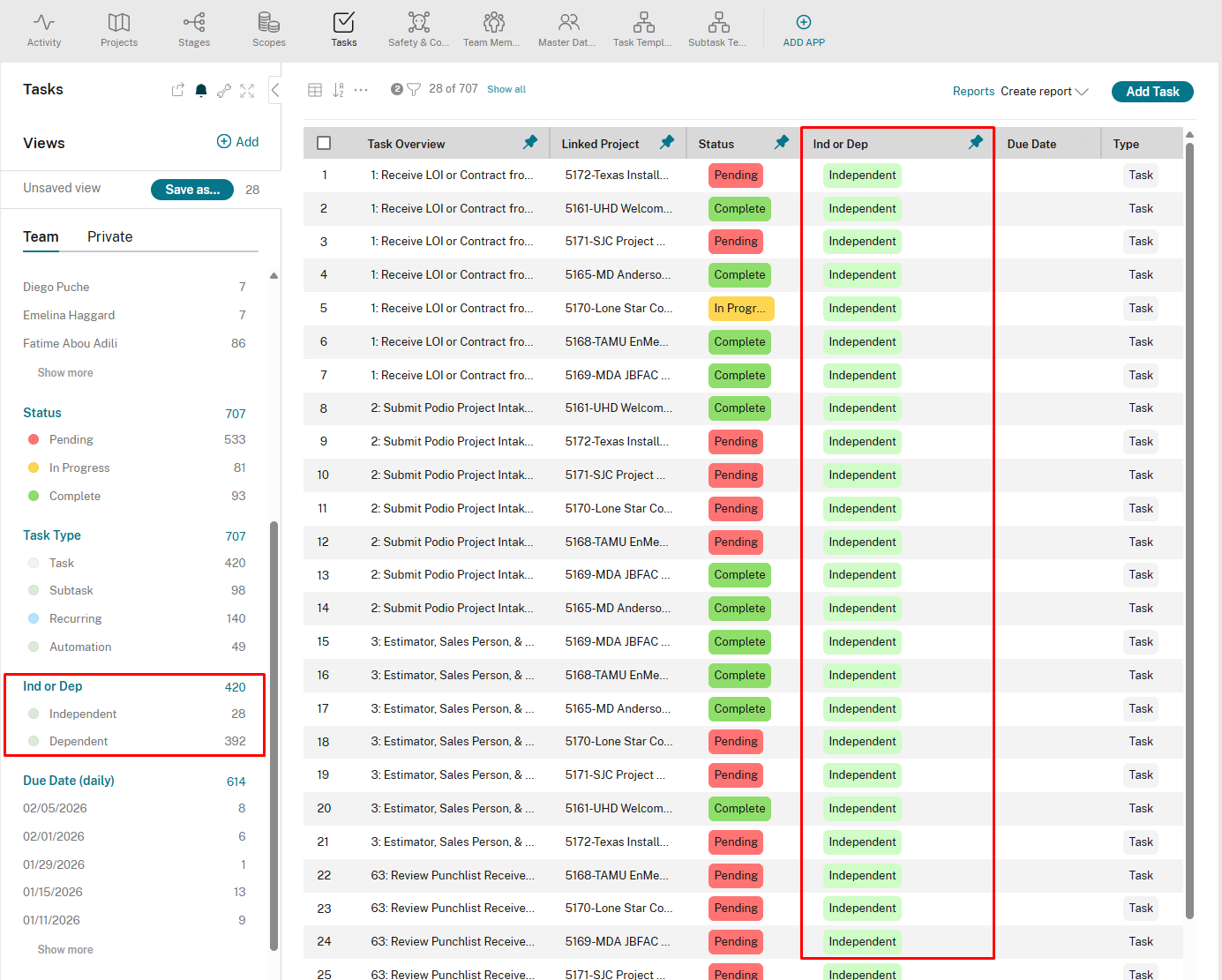The image size is (1222, 980).
Task: Open the Safety & Co... app
Action: click(x=419, y=30)
